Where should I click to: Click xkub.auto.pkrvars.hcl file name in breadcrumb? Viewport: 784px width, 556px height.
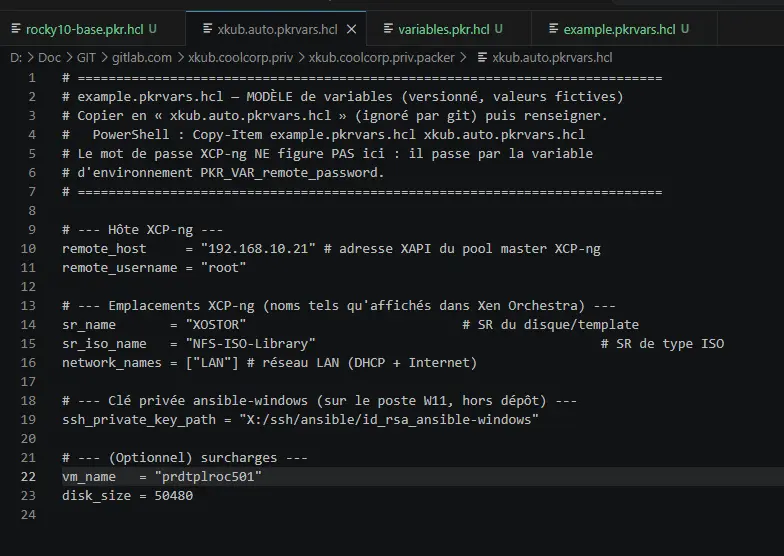click(552, 58)
